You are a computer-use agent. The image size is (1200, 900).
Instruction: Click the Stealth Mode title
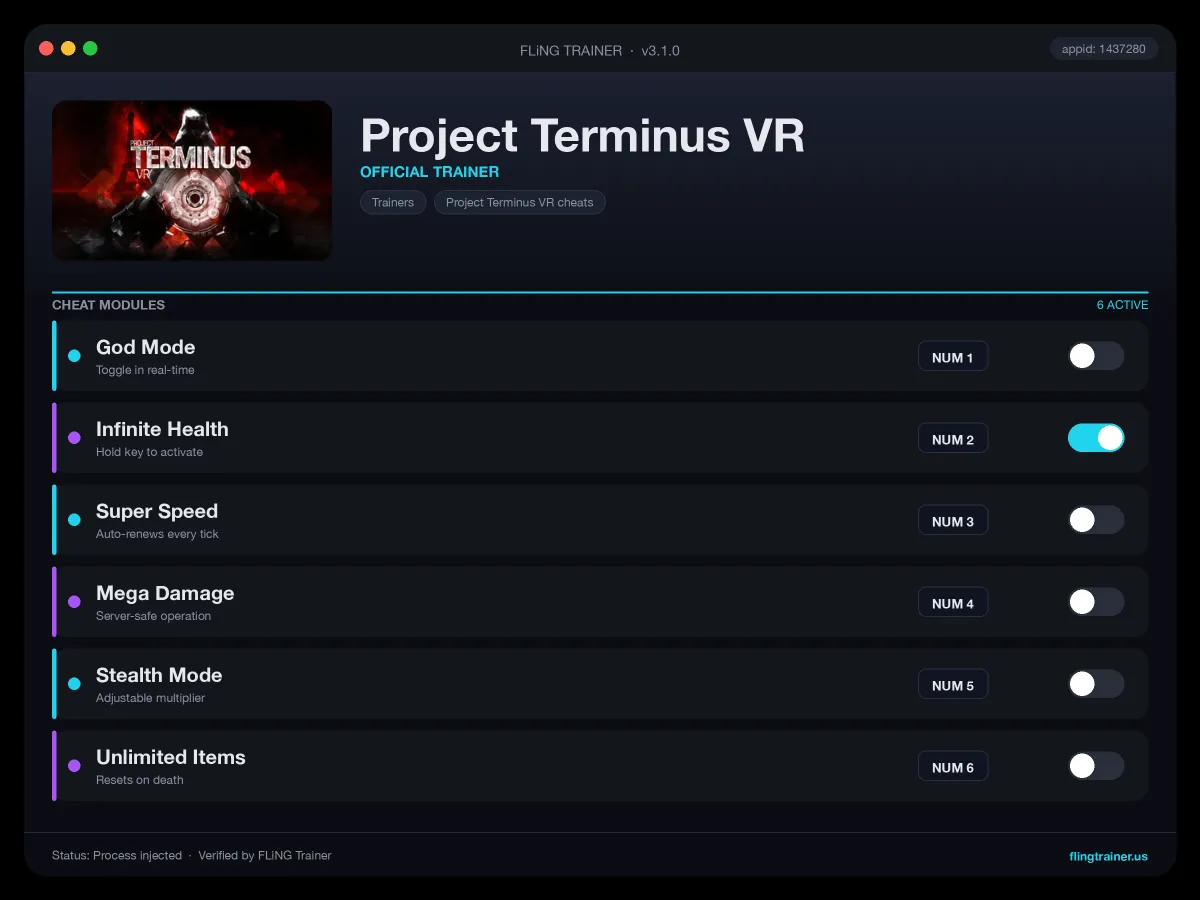159,675
